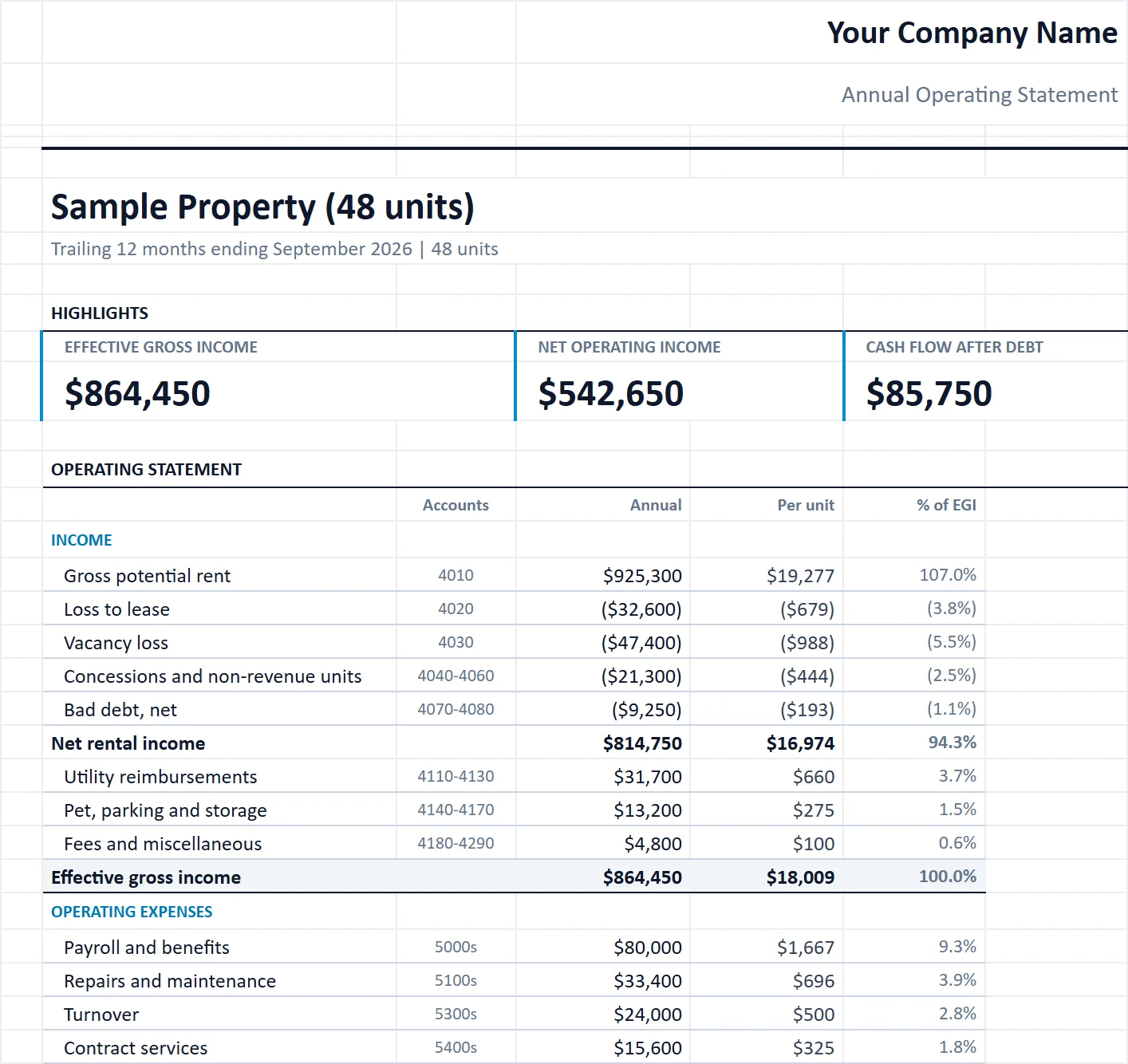Viewport: 1128px width, 1064px height.
Task: Select the Payroll annual value $80,000
Action: pyautogui.click(x=648, y=948)
